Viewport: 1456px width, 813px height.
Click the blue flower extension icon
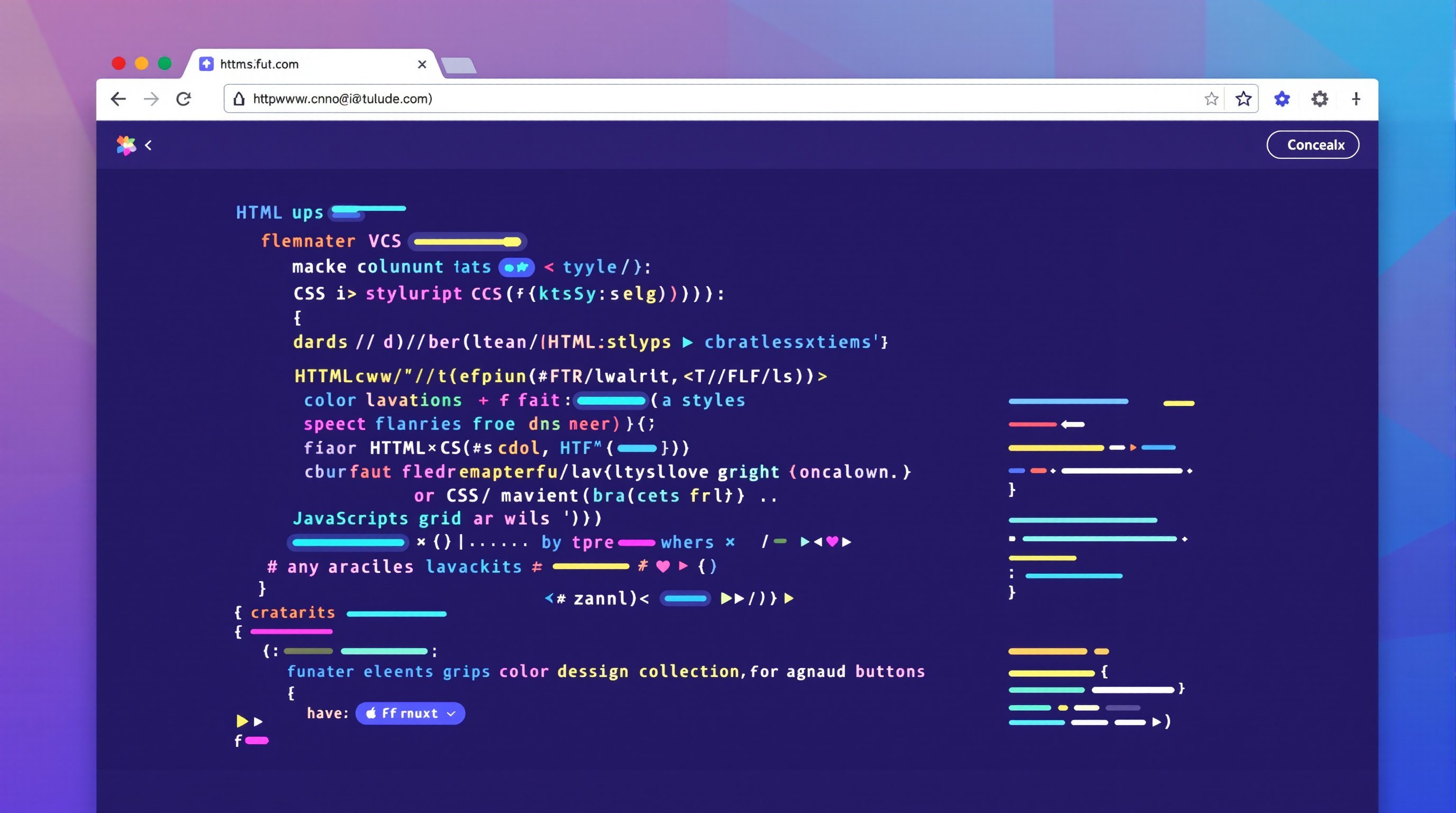tap(1282, 99)
